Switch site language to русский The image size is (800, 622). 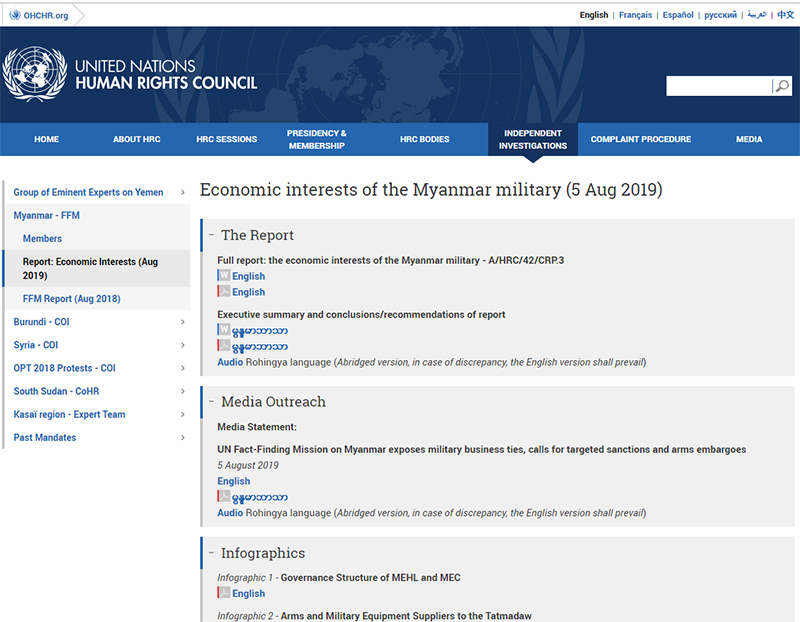click(720, 15)
